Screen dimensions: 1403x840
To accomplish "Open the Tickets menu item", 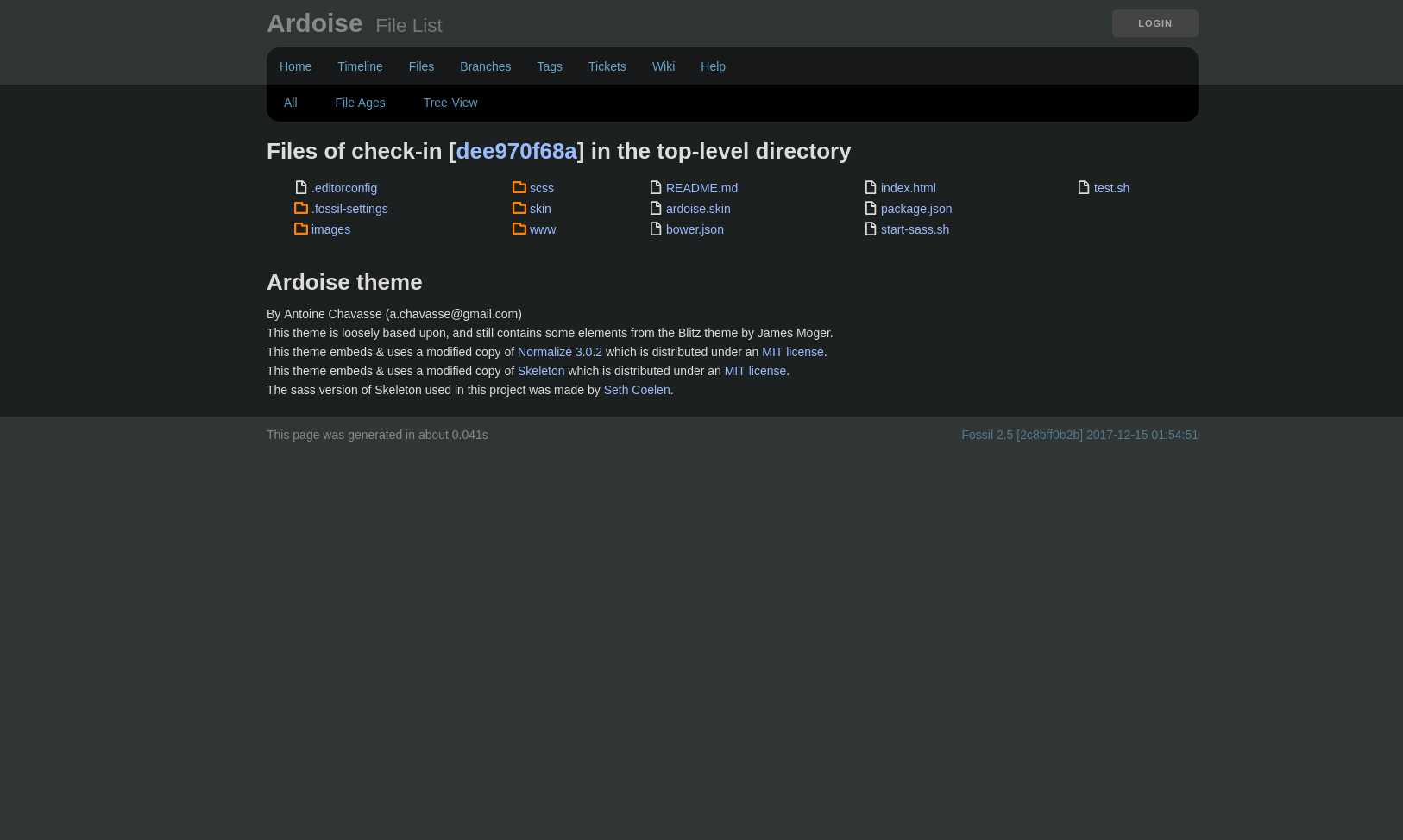I will [x=607, y=66].
